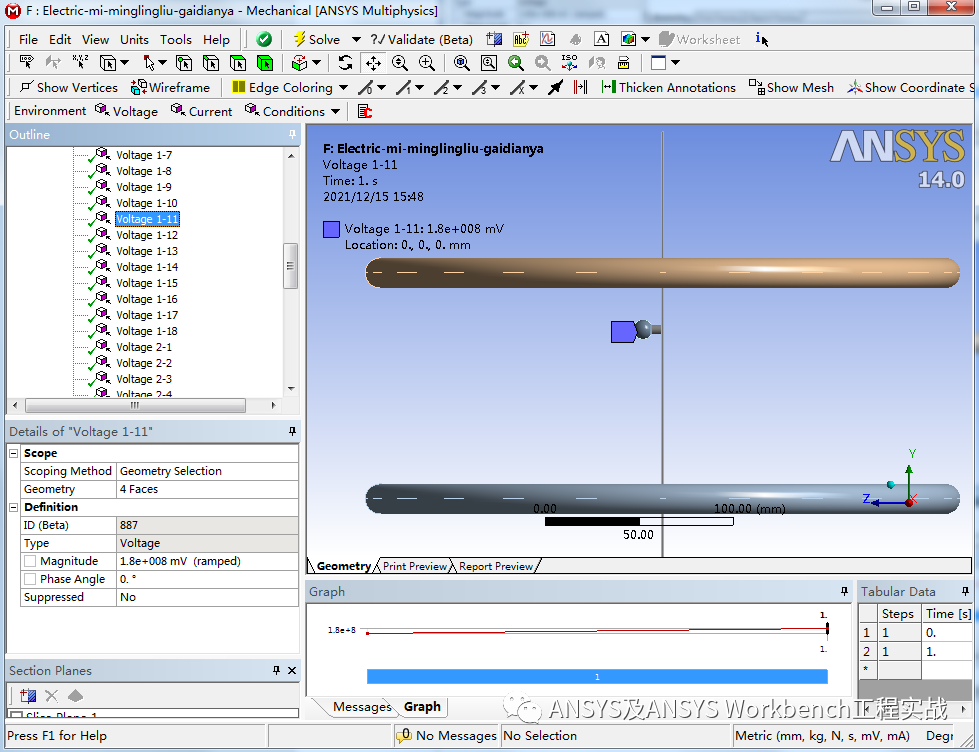Switch to Report Preview tab
This screenshot has height=752, width=979.
pos(496,566)
